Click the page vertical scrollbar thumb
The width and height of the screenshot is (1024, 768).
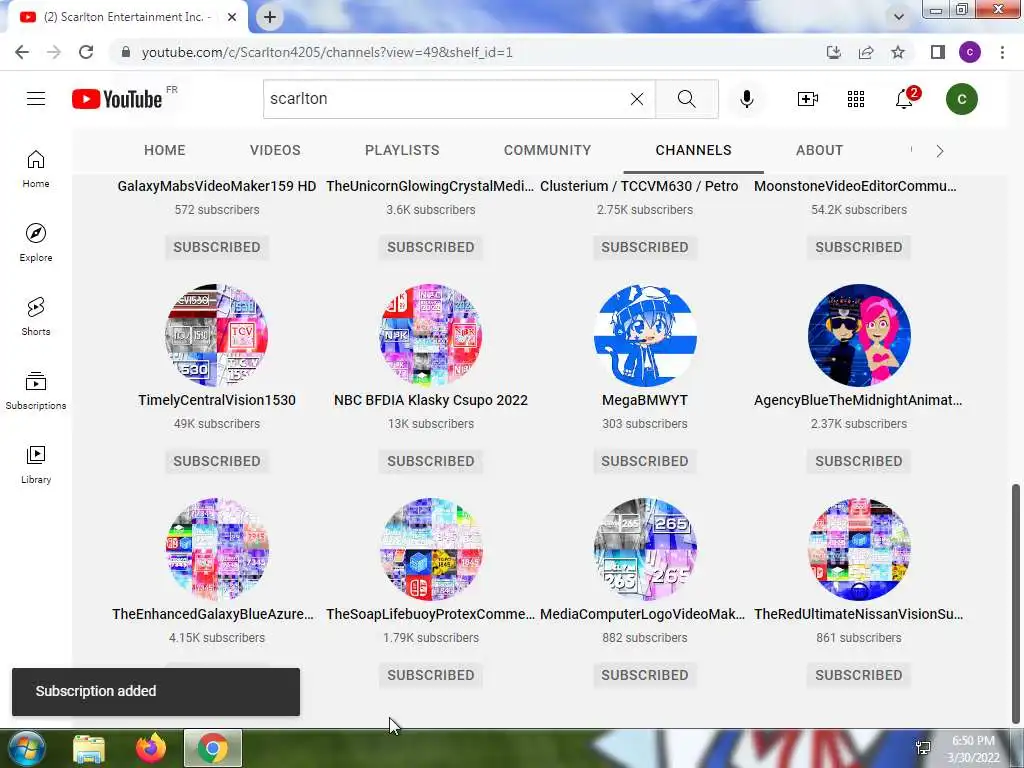click(x=1016, y=604)
